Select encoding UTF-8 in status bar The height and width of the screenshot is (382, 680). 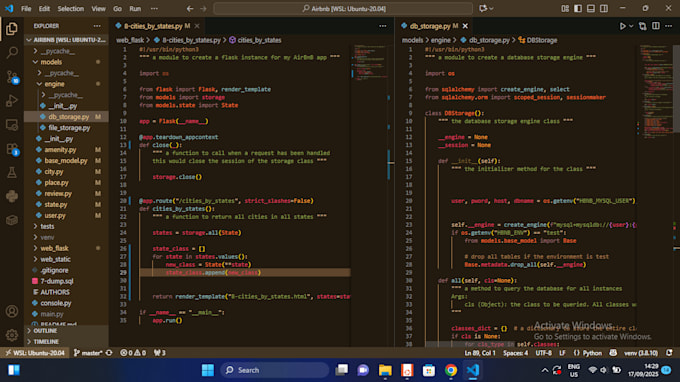(543, 353)
